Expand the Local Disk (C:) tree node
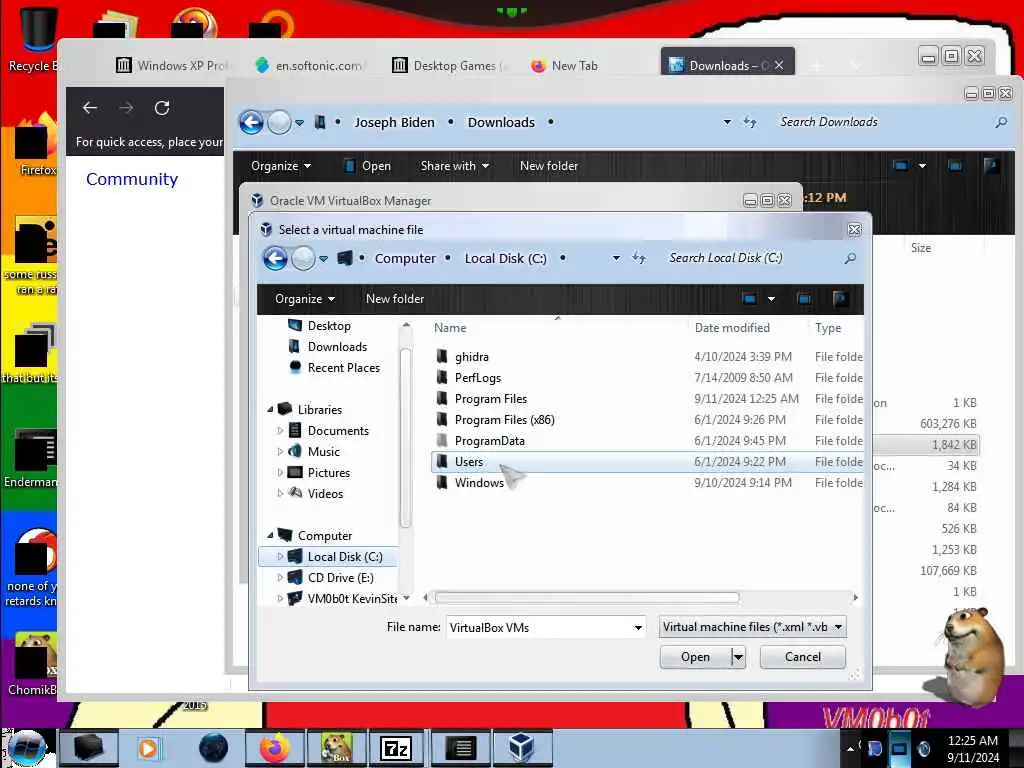Image resolution: width=1024 pixels, height=768 pixels. (x=280, y=556)
